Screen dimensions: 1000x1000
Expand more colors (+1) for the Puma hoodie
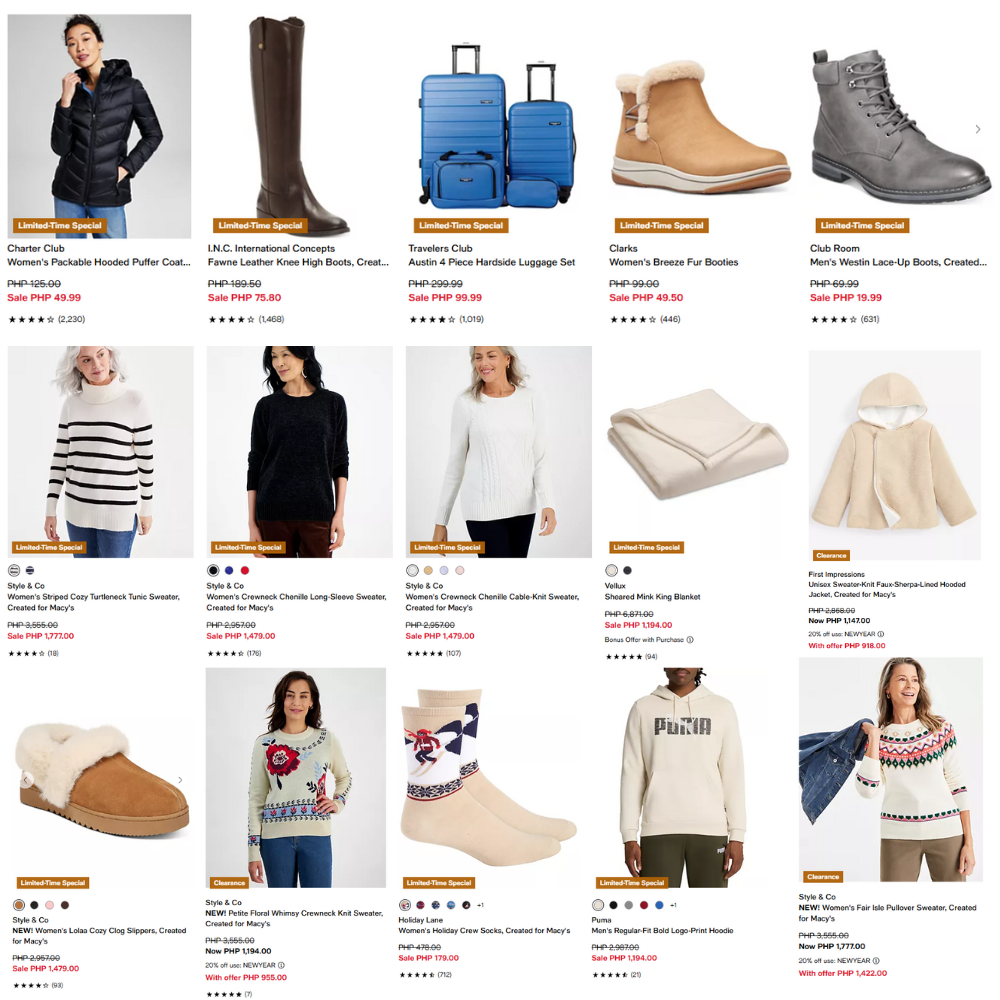click(673, 905)
